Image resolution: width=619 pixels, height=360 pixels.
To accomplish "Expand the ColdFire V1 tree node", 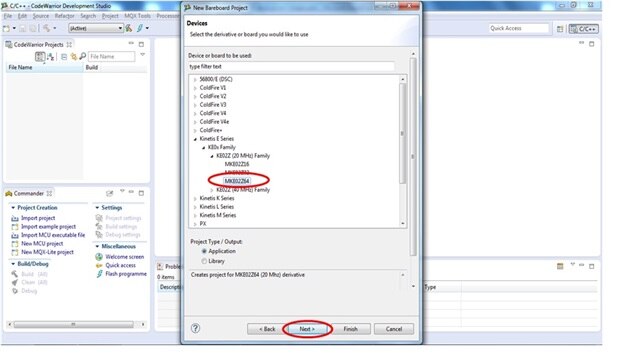I will click(195, 88).
